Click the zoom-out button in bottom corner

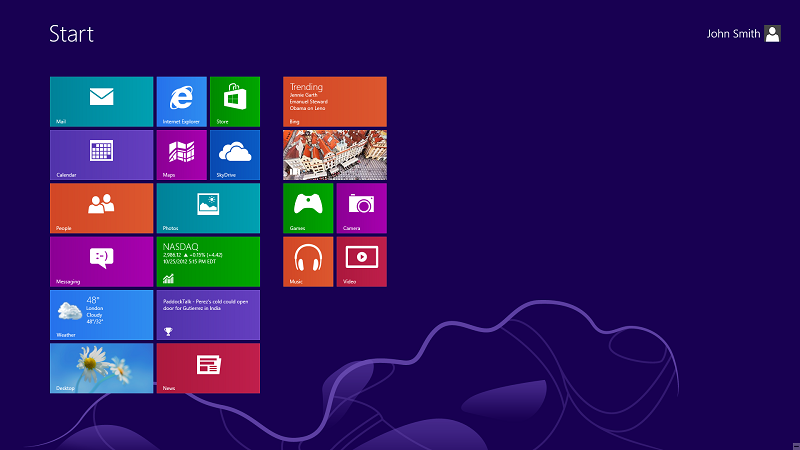pyautogui.click(x=796, y=446)
